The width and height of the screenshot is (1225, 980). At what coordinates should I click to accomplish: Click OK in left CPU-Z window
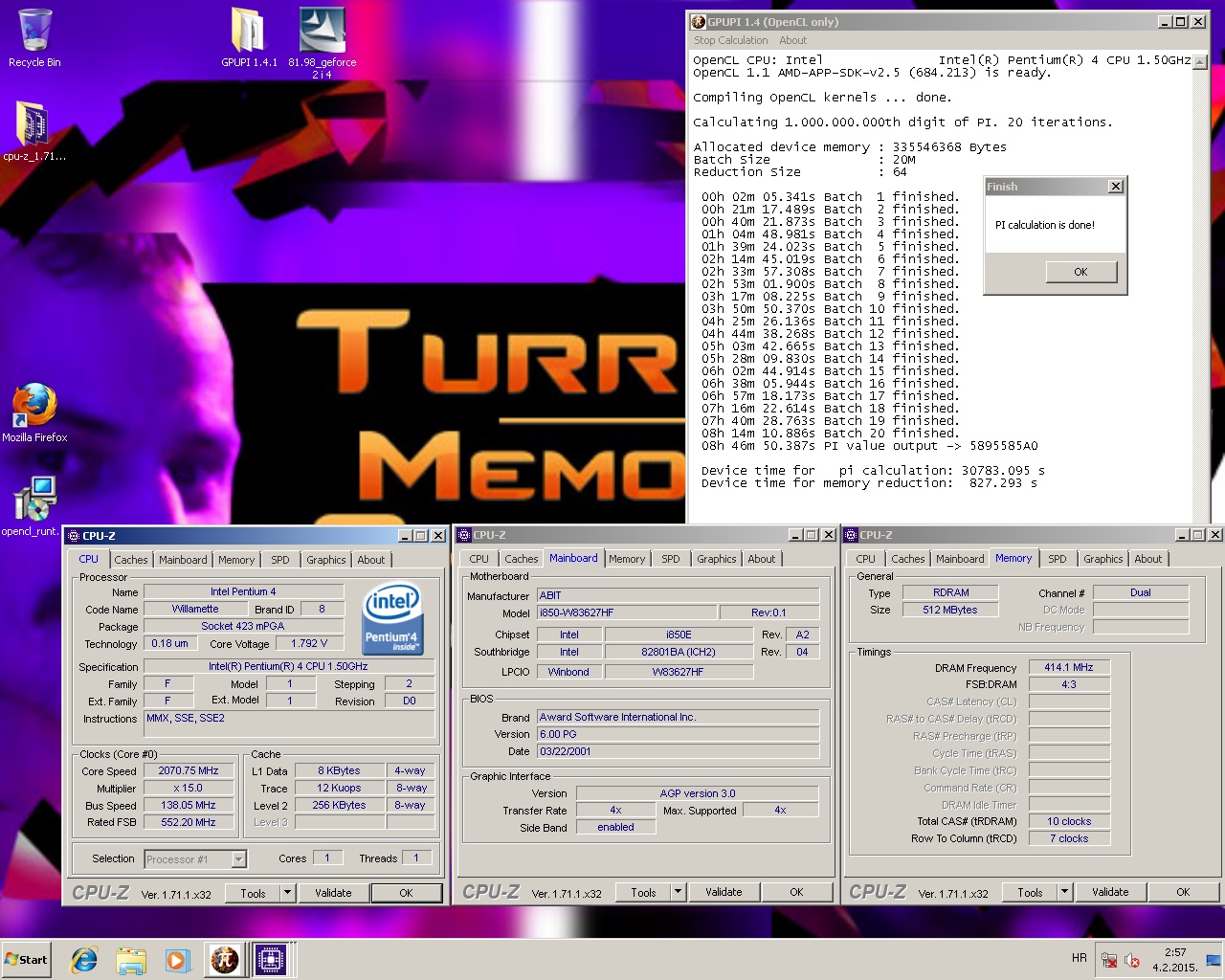tap(406, 893)
